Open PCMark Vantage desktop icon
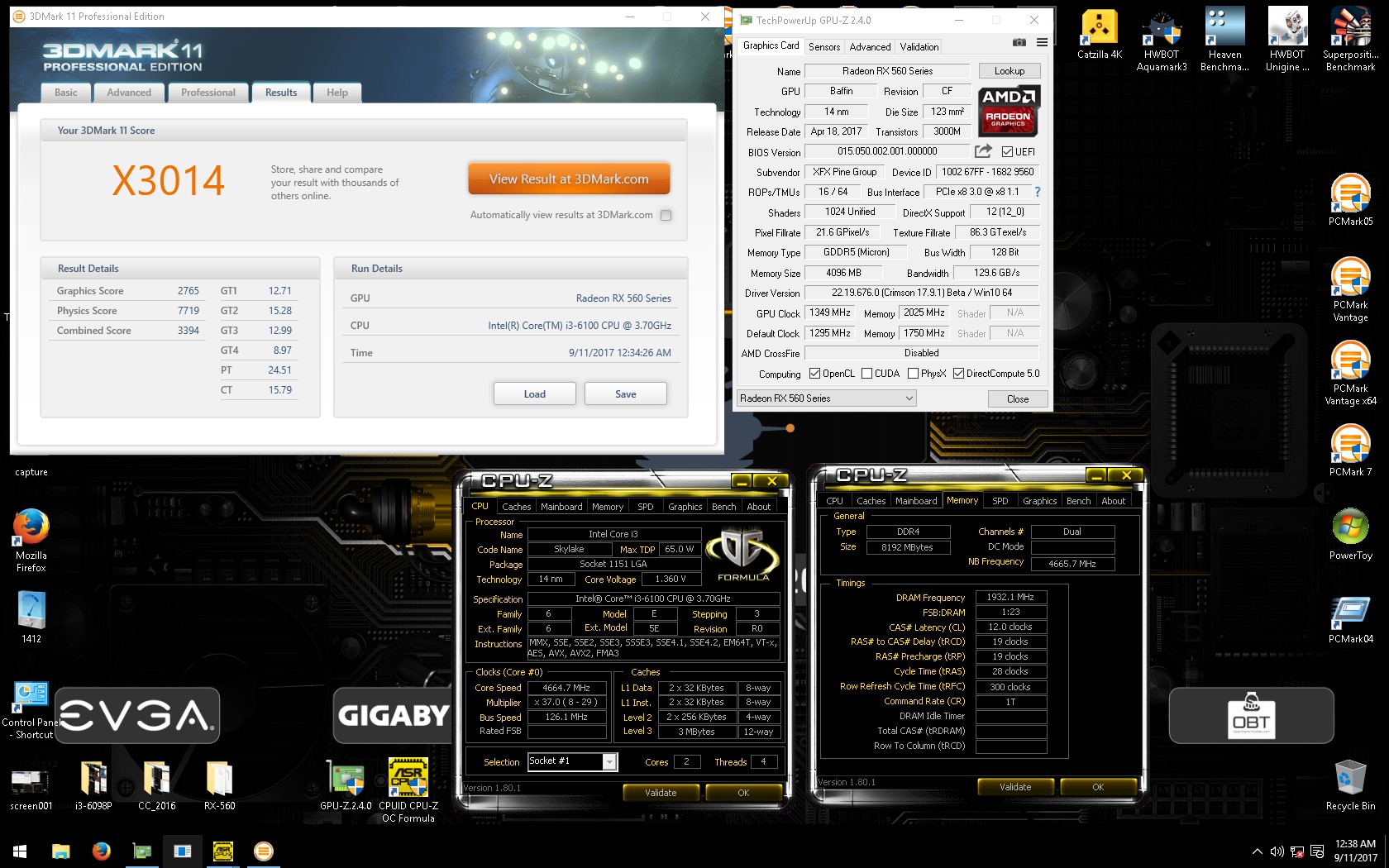The height and width of the screenshot is (868, 1389). point(1350,289)
